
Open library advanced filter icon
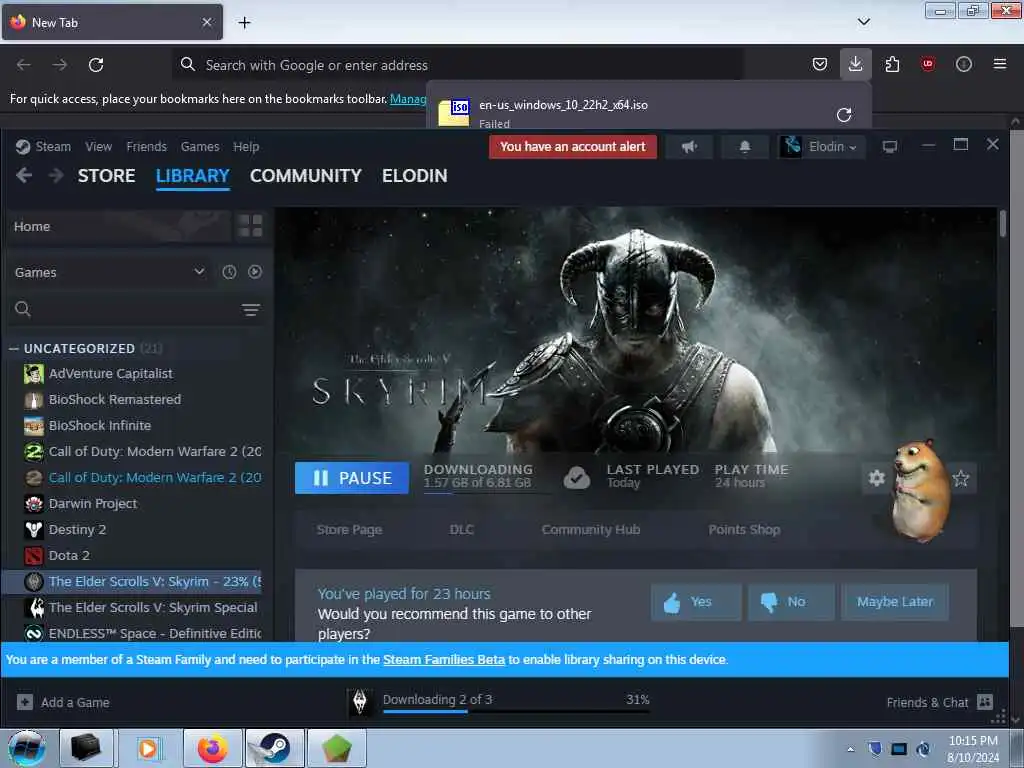click(x=251, y=310)
